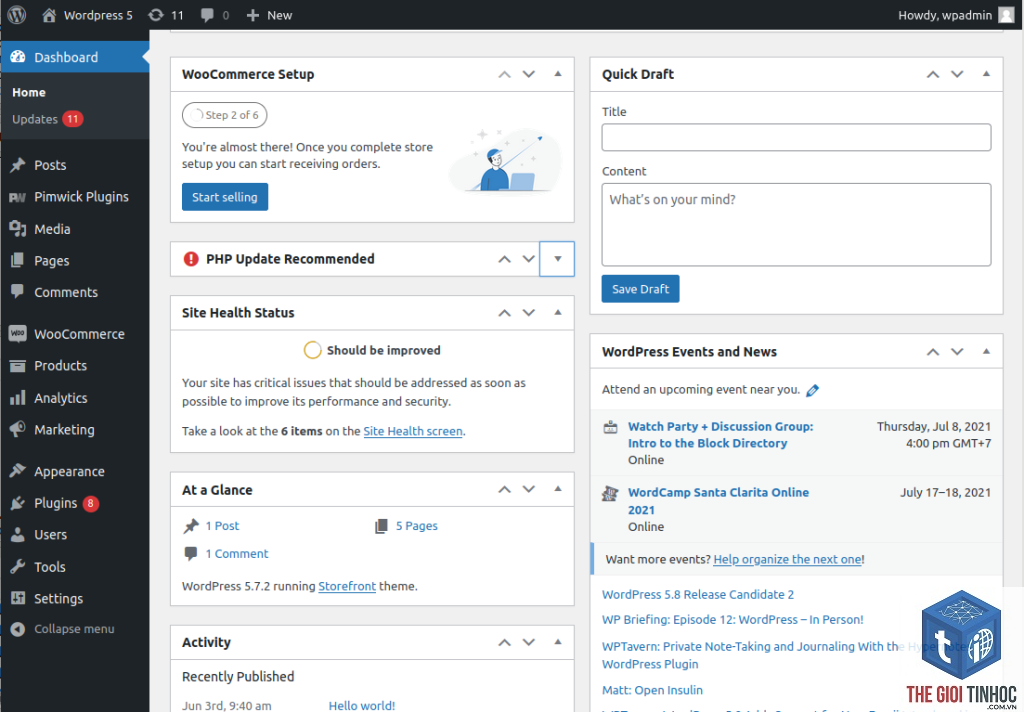
Task: Click the Comments bubble icon in sidebar
Action: (18, 292)
